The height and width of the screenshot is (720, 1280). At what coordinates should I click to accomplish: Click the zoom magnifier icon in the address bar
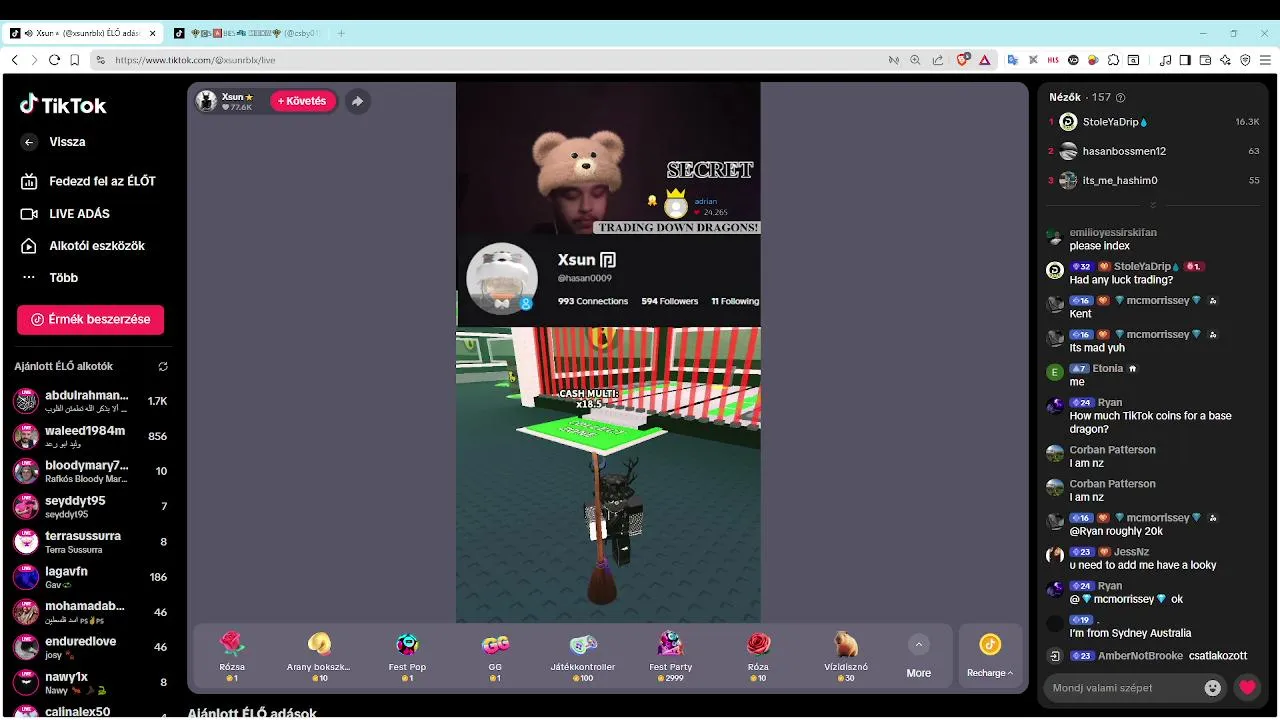coord(915,60)
